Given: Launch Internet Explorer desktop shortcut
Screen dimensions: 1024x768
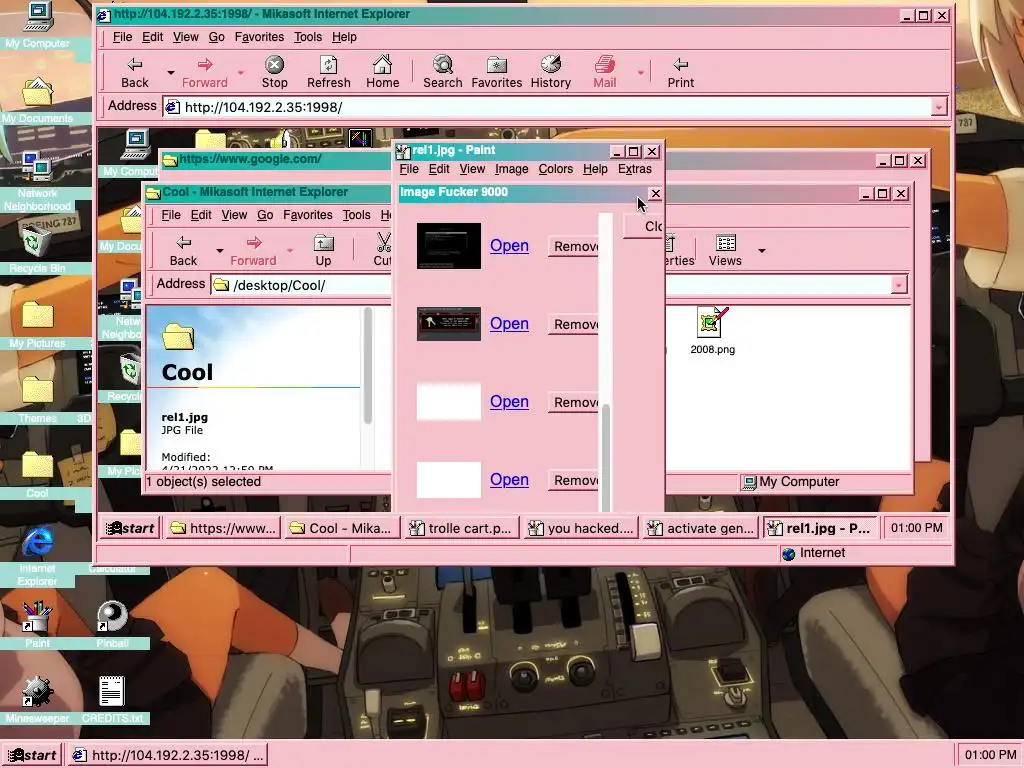Looking at the screenshot, I should tap(37, 556).
